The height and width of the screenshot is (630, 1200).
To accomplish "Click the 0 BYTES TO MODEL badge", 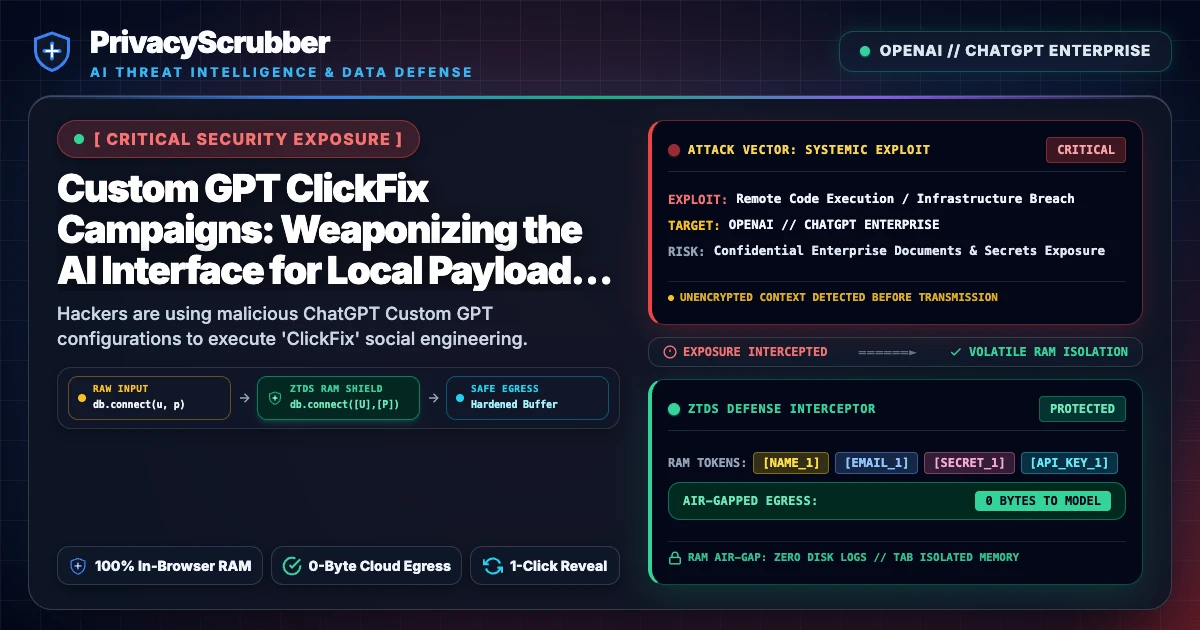I will tap(1043, 501).
